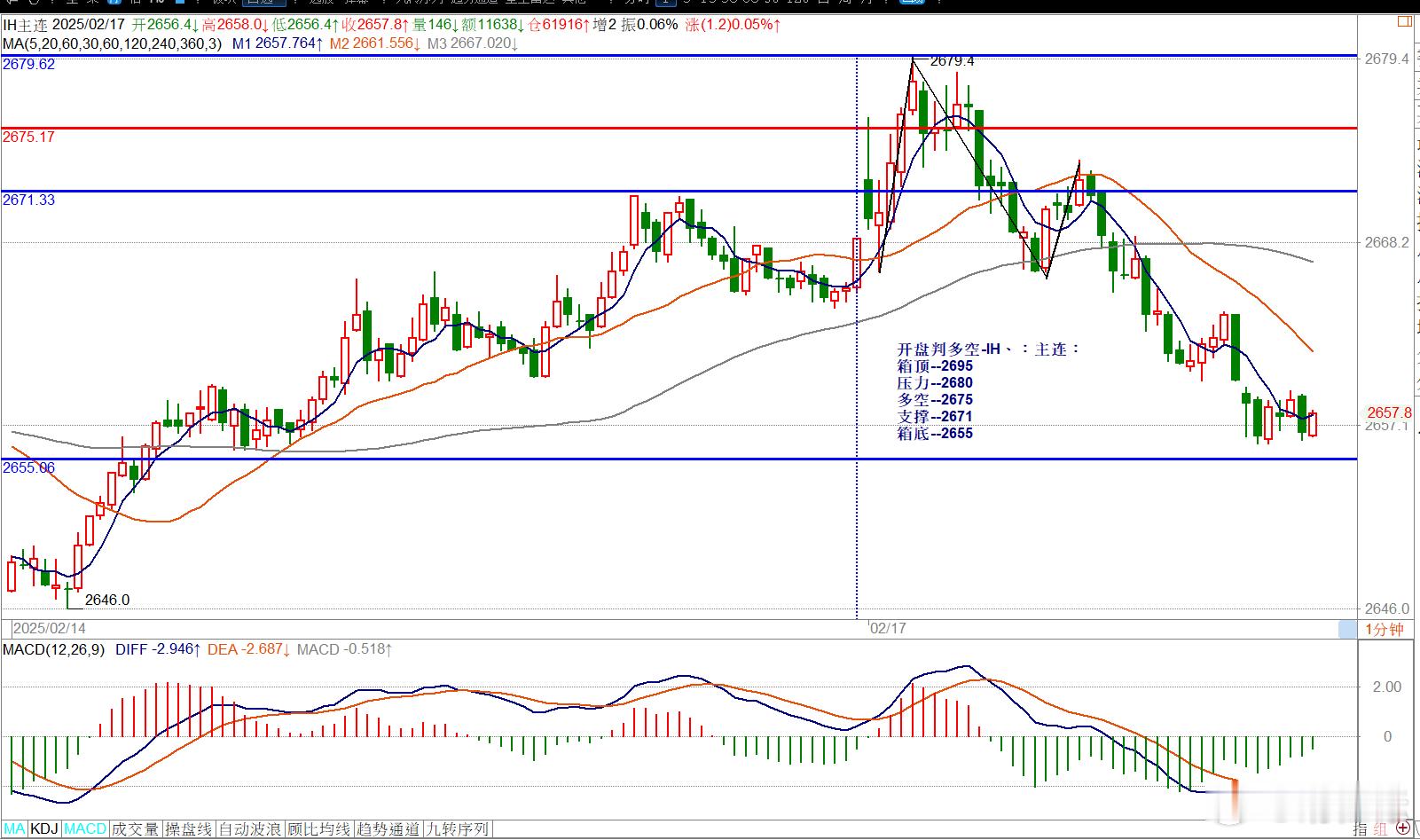
Task: Click the 额11638 turnover value
Action: [x=494, y=25]
